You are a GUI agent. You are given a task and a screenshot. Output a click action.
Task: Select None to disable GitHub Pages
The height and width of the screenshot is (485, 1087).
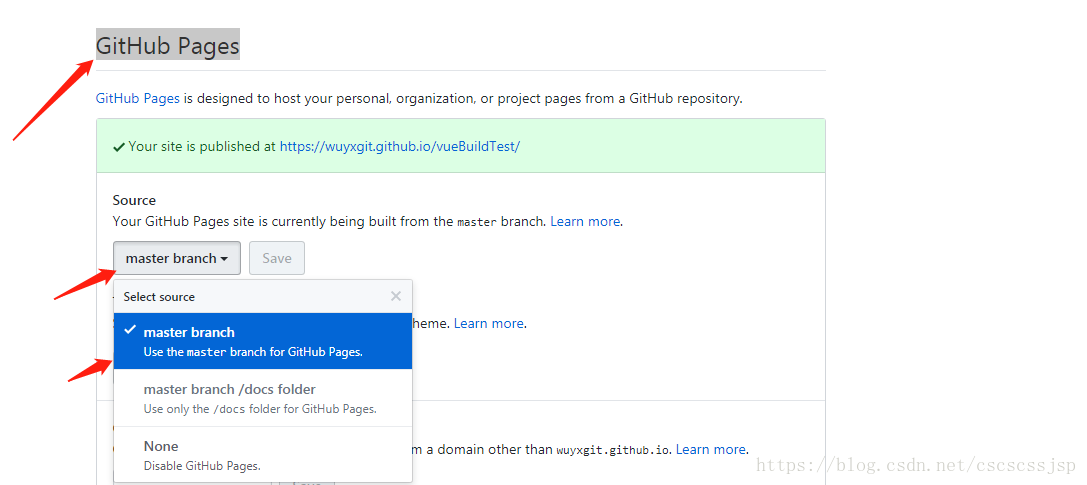(x=263, y=455)
